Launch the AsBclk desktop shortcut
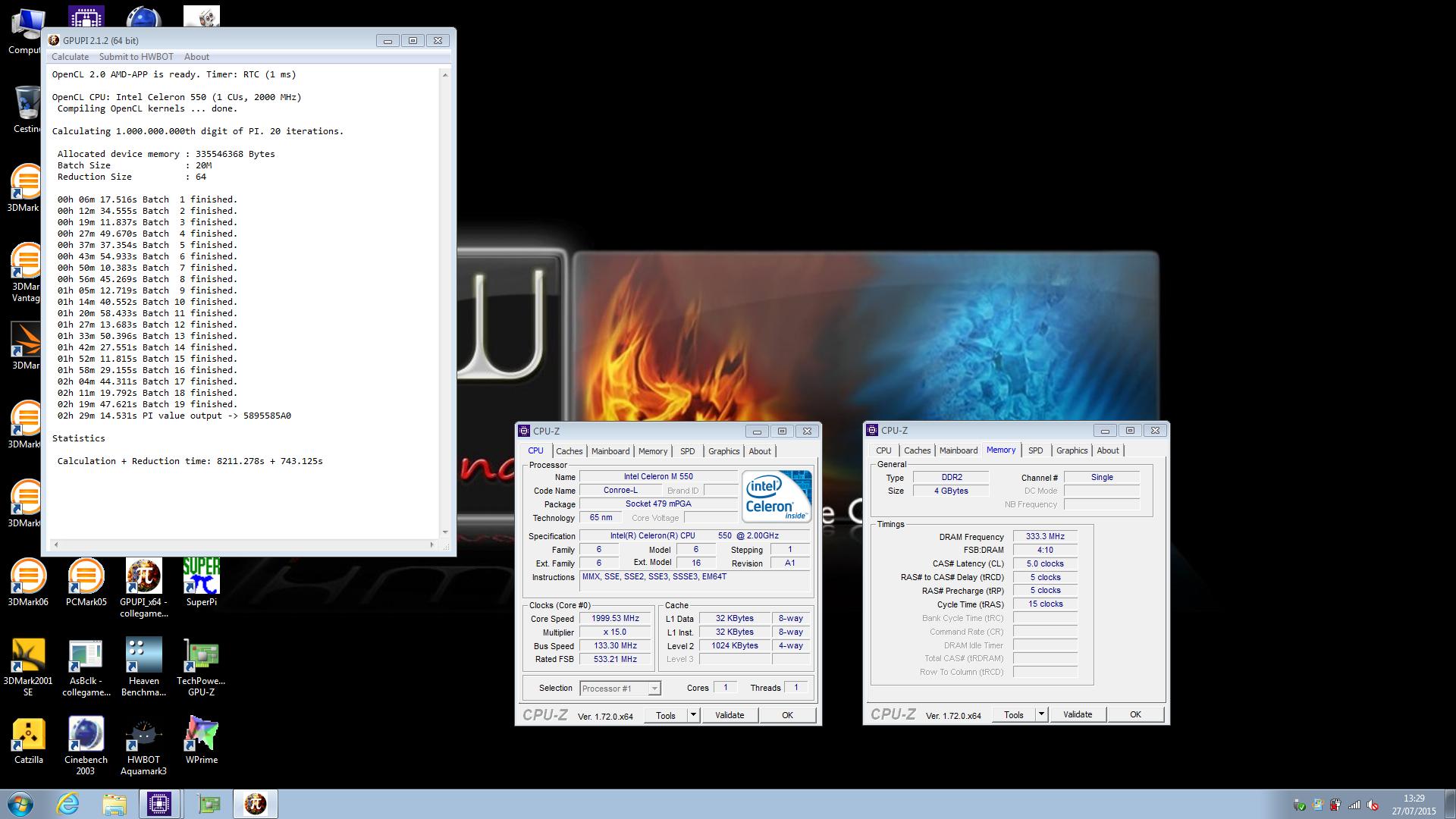1456x819 pixels. pos(86,667)
